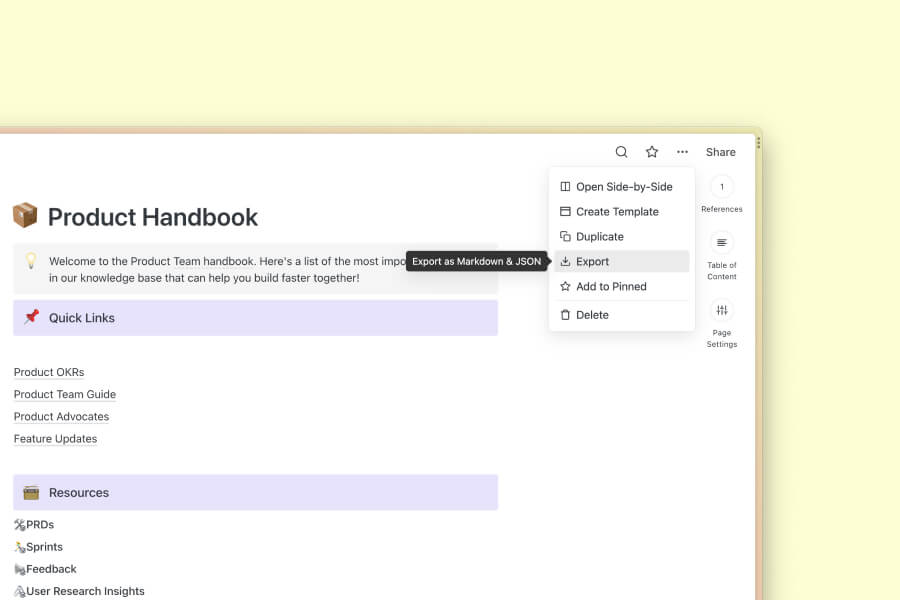Screen dimensions: 900x600
Task: Pin page using Add to Pinned
Action: [x=611, y=287]
